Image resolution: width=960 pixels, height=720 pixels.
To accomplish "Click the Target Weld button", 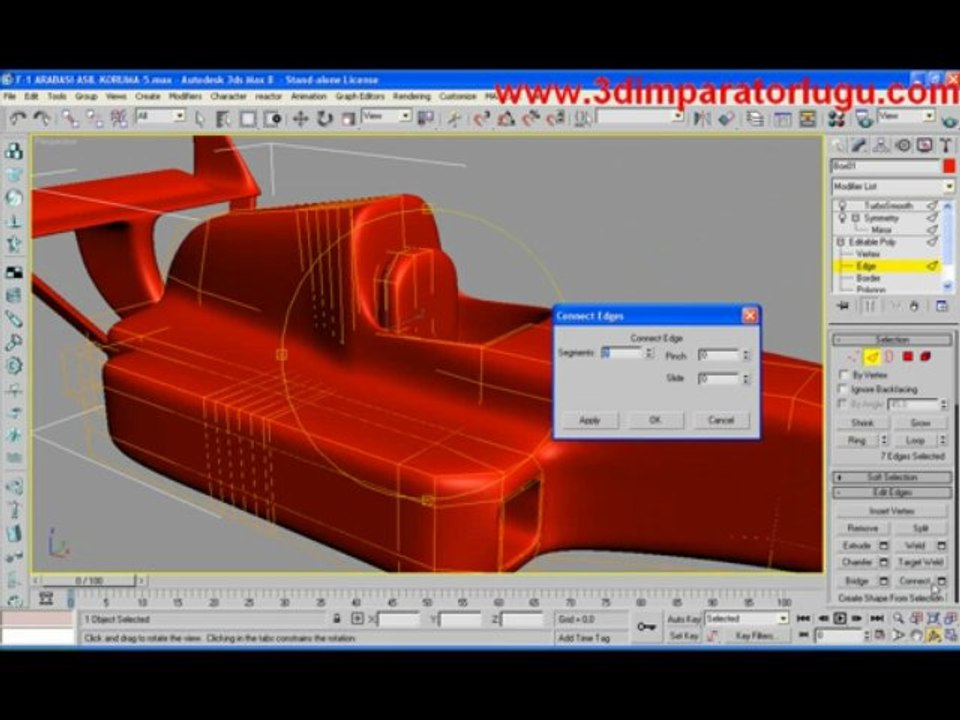I will click(921, 562).
